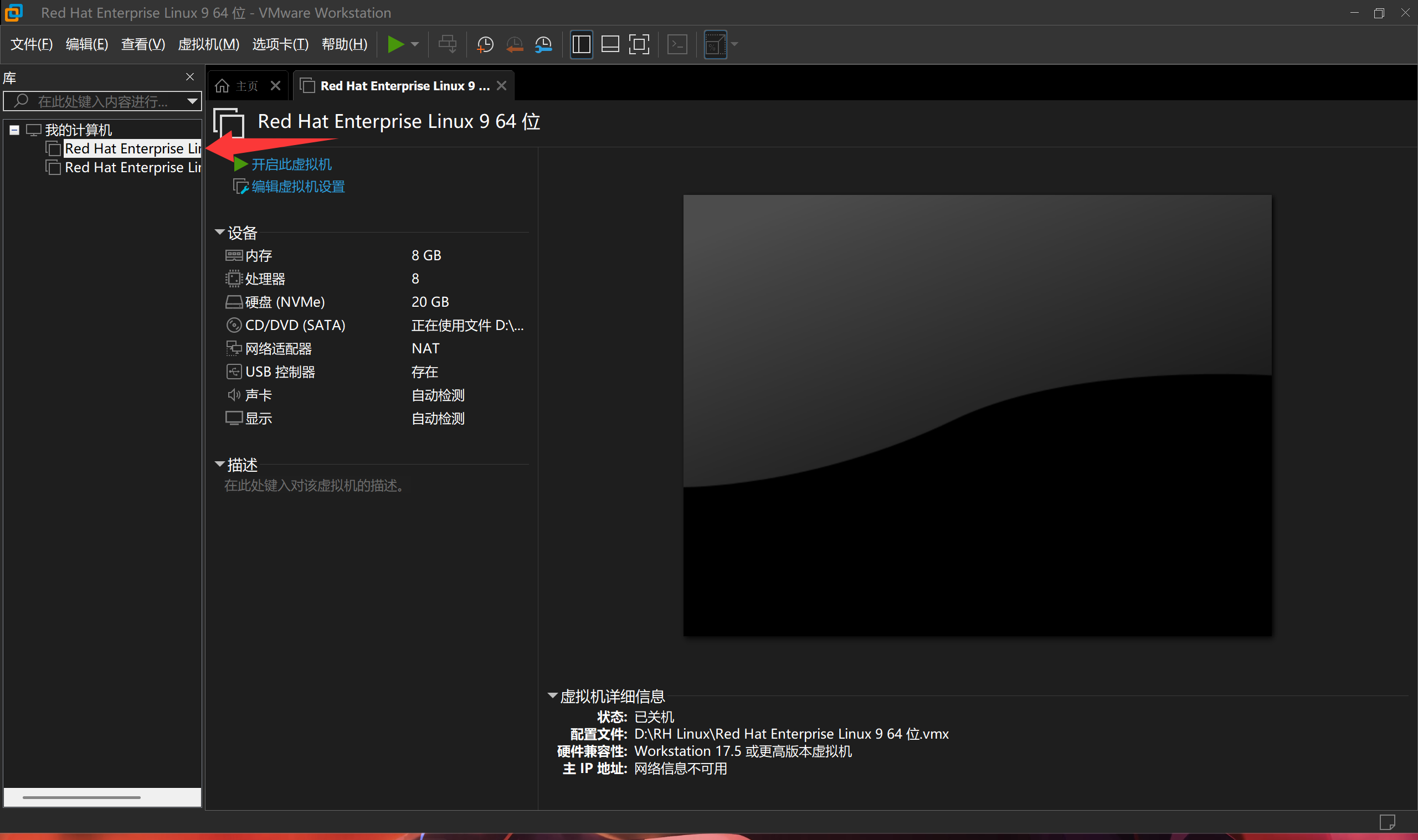Open the 查看(V) menu
The width and height of the screenshot is (1418, 840).
143,44
